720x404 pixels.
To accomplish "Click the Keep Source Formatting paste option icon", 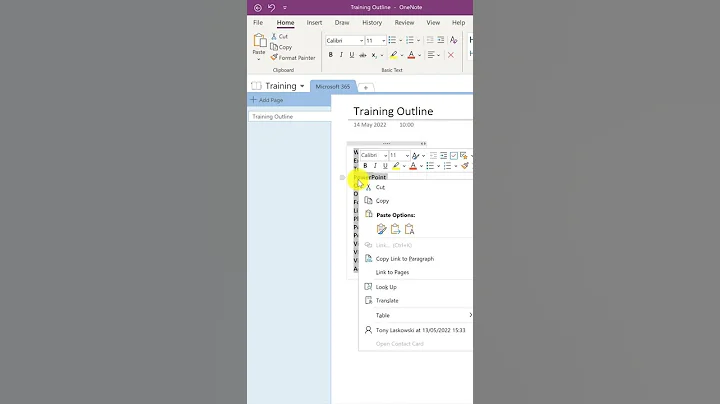I will (381, 229).
